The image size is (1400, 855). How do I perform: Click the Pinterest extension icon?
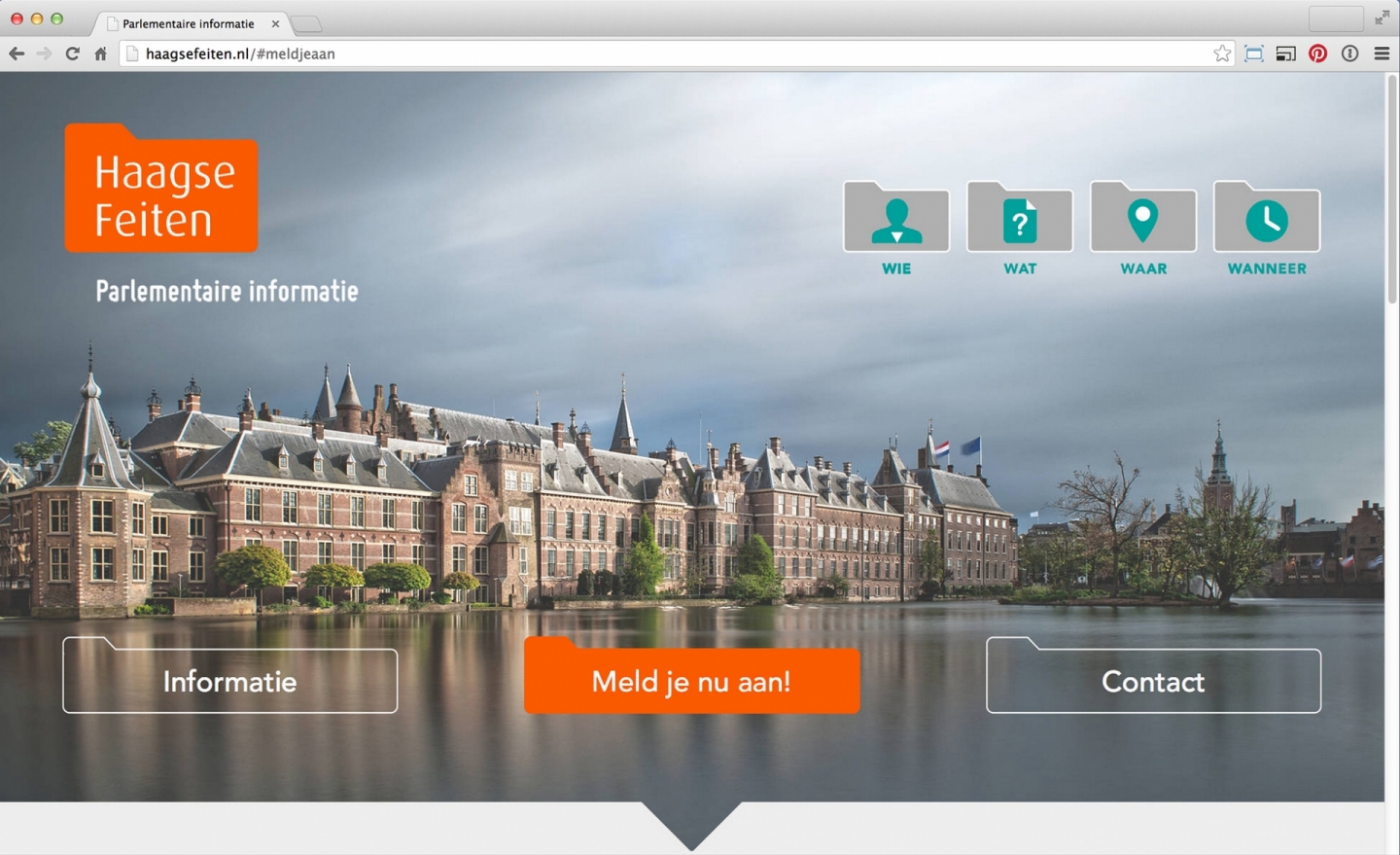click(1317, 53)
